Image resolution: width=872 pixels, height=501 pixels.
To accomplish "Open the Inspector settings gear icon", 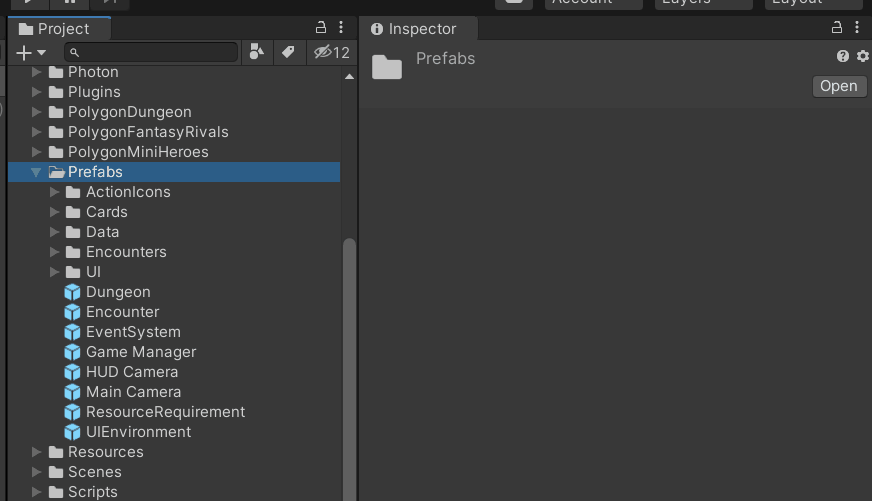I will click(x=863, y=56).
